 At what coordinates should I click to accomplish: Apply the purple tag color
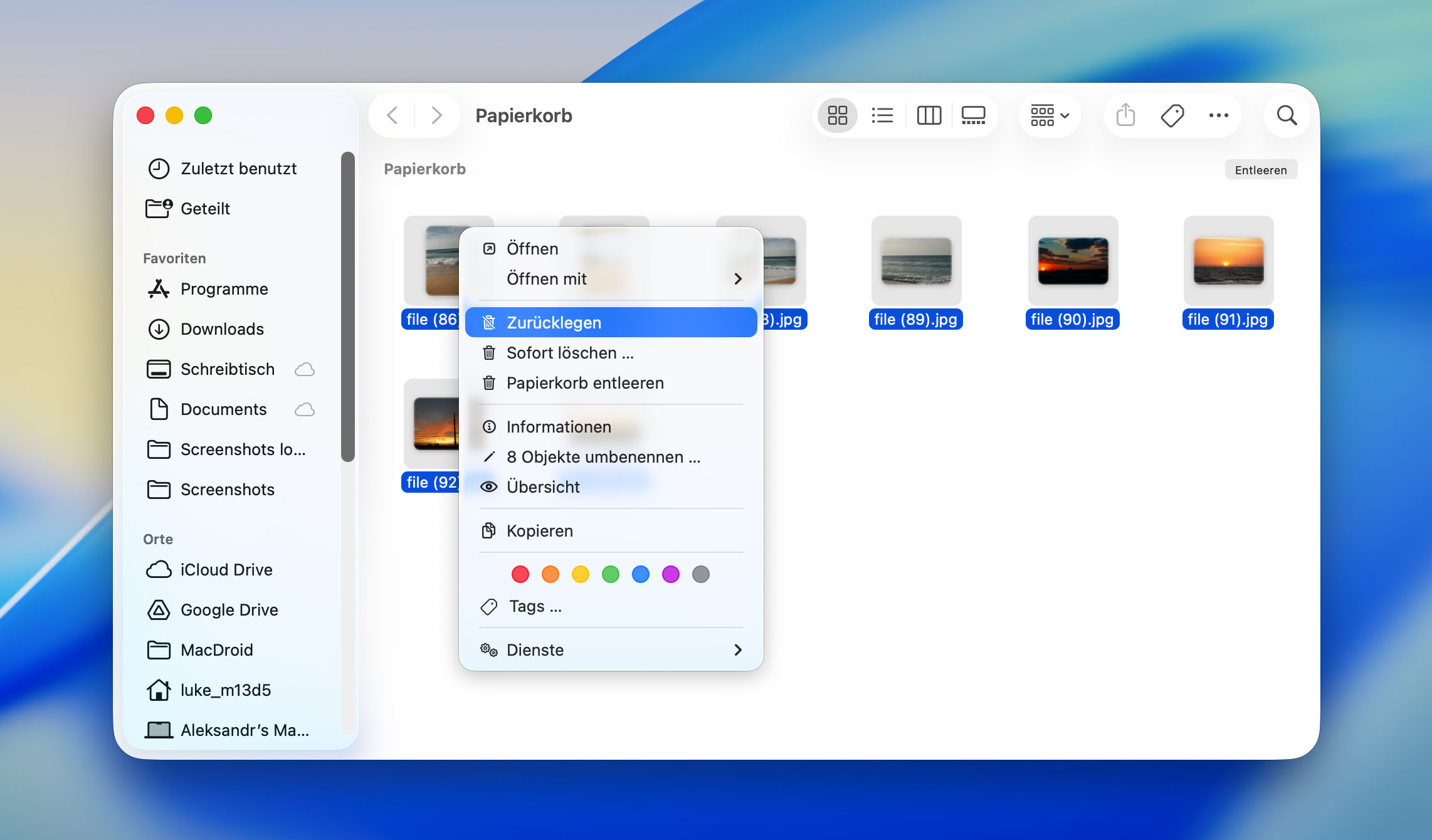click(671, 574)
